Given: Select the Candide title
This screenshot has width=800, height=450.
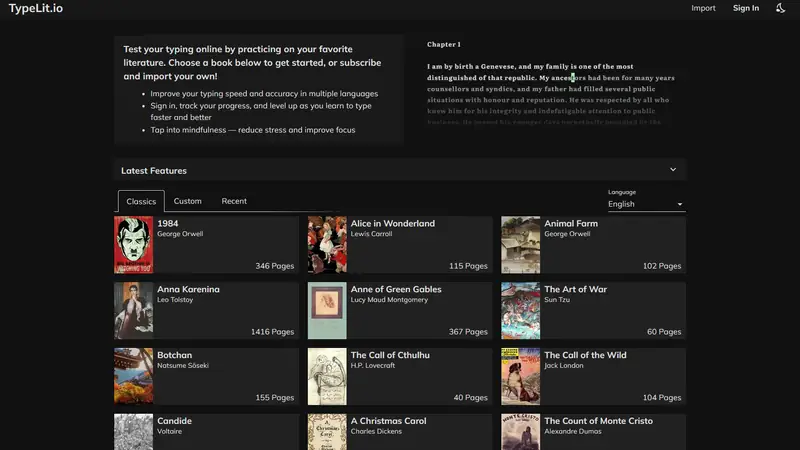Looking at the screenshot, I should pyautogui.click(x=174, y=421).
